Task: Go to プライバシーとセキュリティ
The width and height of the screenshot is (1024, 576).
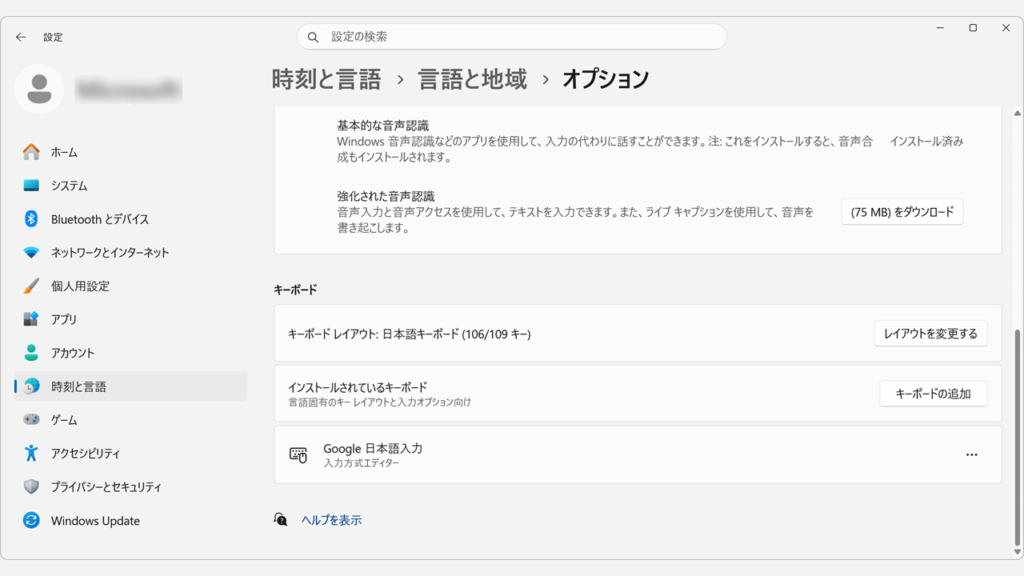Action: (x=131, y=487)
